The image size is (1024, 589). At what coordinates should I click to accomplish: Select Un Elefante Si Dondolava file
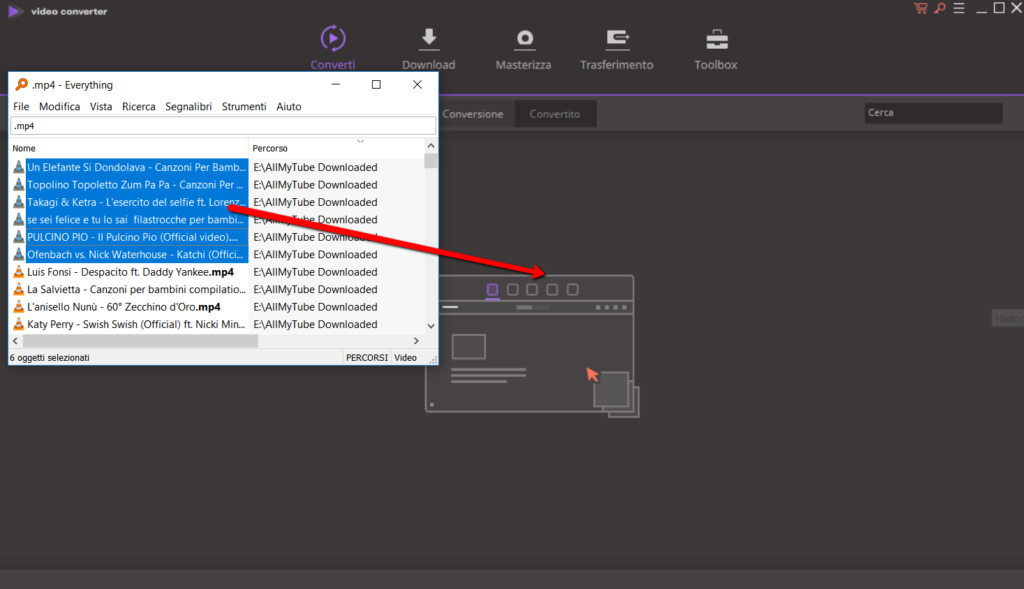coord(136,167)
